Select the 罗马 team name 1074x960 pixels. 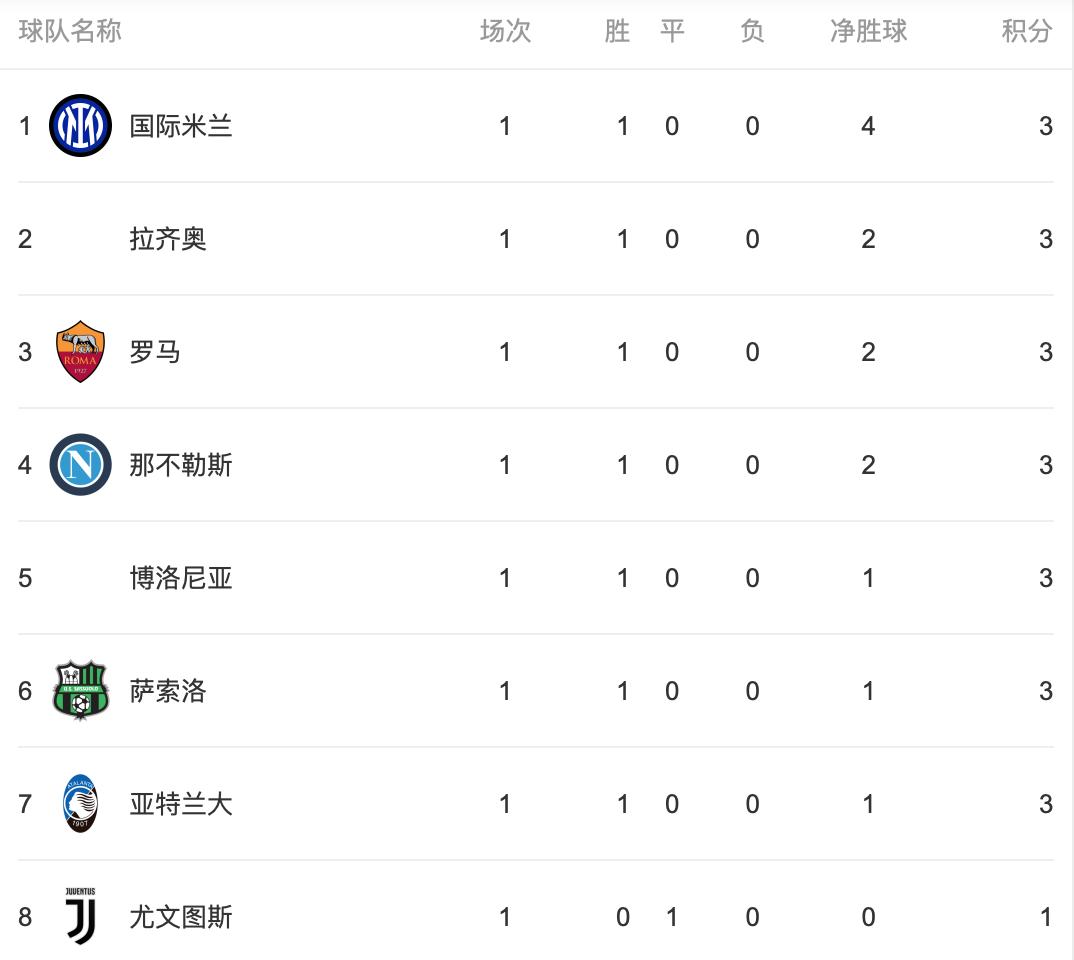pos(155,352)
